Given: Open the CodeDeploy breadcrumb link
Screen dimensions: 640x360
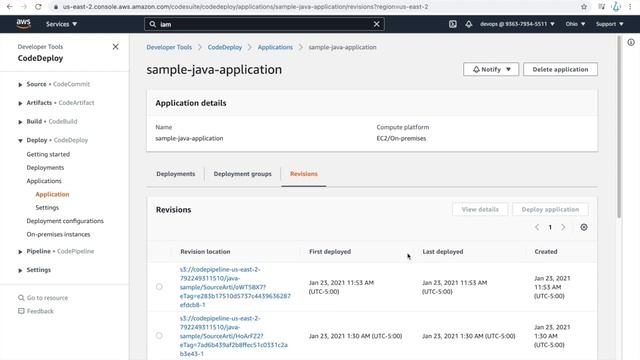Looking at the screenshot, I should [225, 47].
